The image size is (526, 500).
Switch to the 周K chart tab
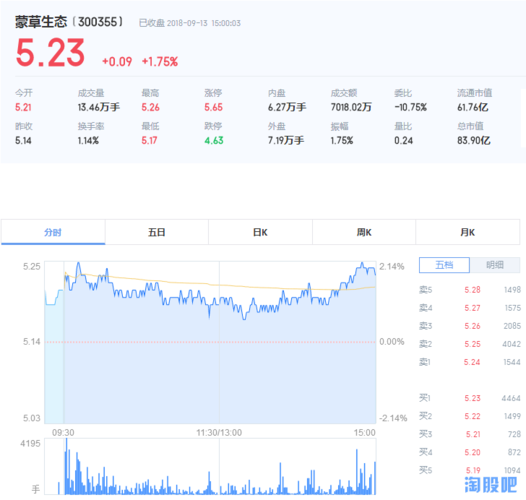pyautogui.click(x=364, y=232)
